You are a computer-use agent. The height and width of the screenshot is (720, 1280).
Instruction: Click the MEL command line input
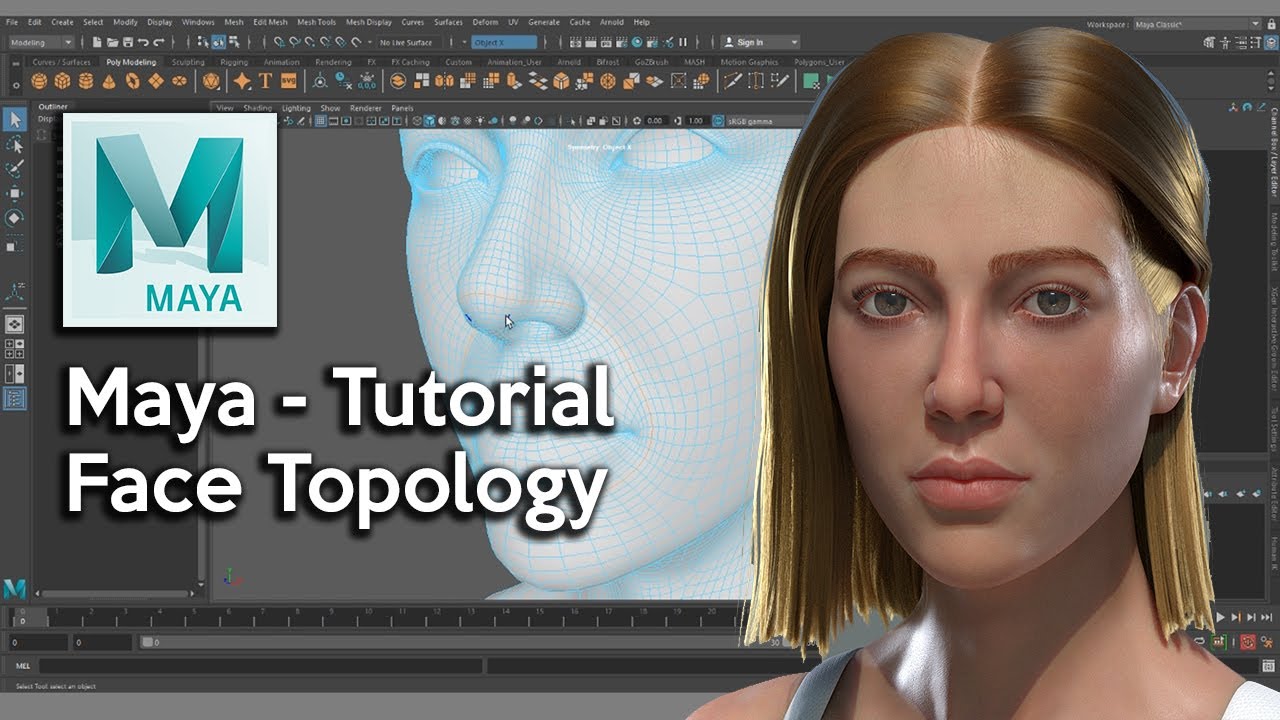pos(260,666)
